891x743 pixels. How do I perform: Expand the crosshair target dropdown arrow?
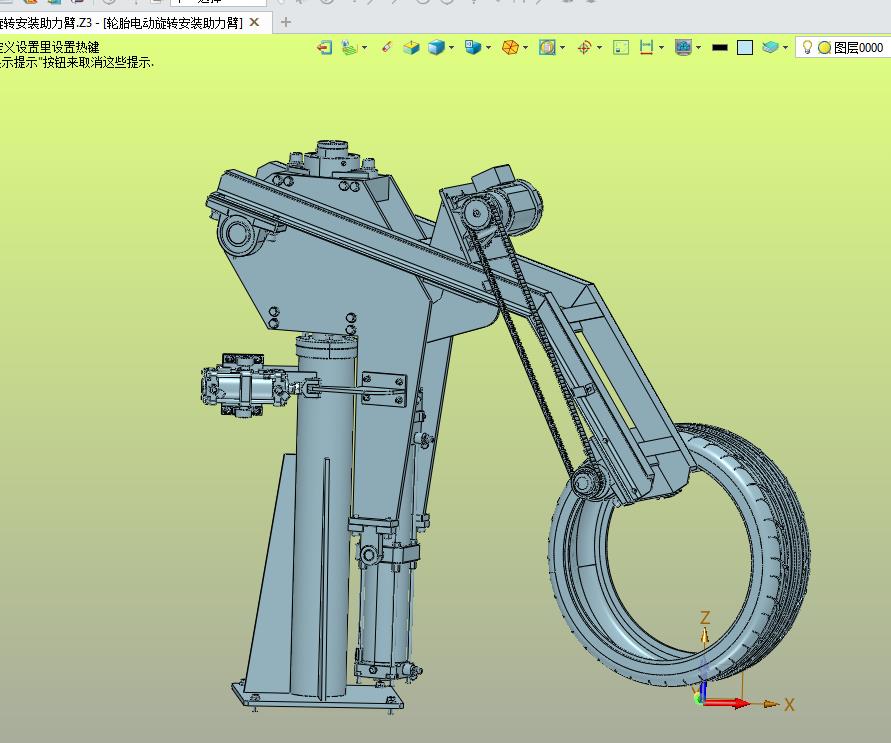point(599,48)
